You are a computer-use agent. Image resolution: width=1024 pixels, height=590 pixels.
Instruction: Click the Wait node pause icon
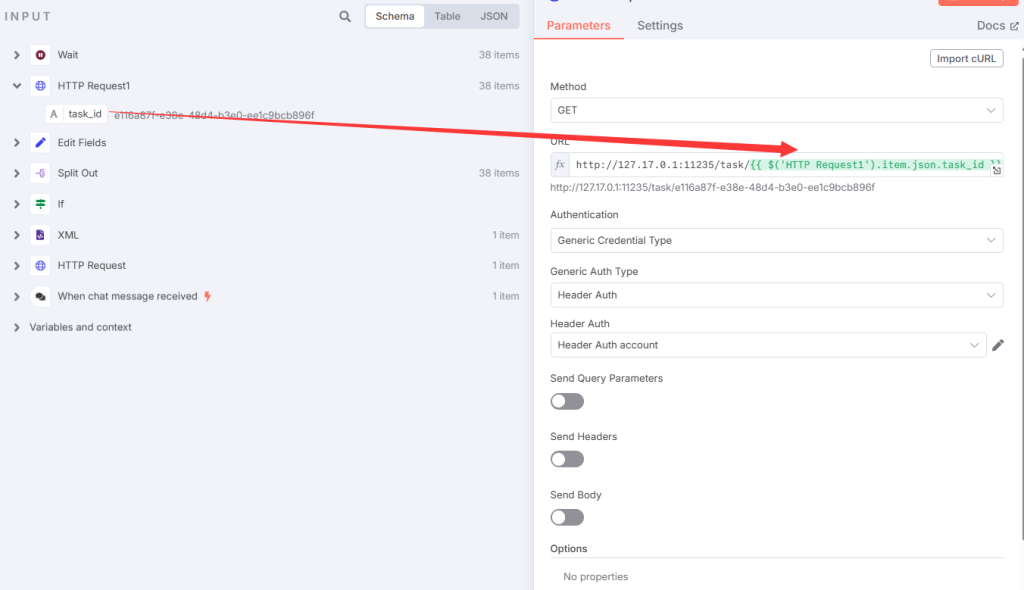point(40,55)
